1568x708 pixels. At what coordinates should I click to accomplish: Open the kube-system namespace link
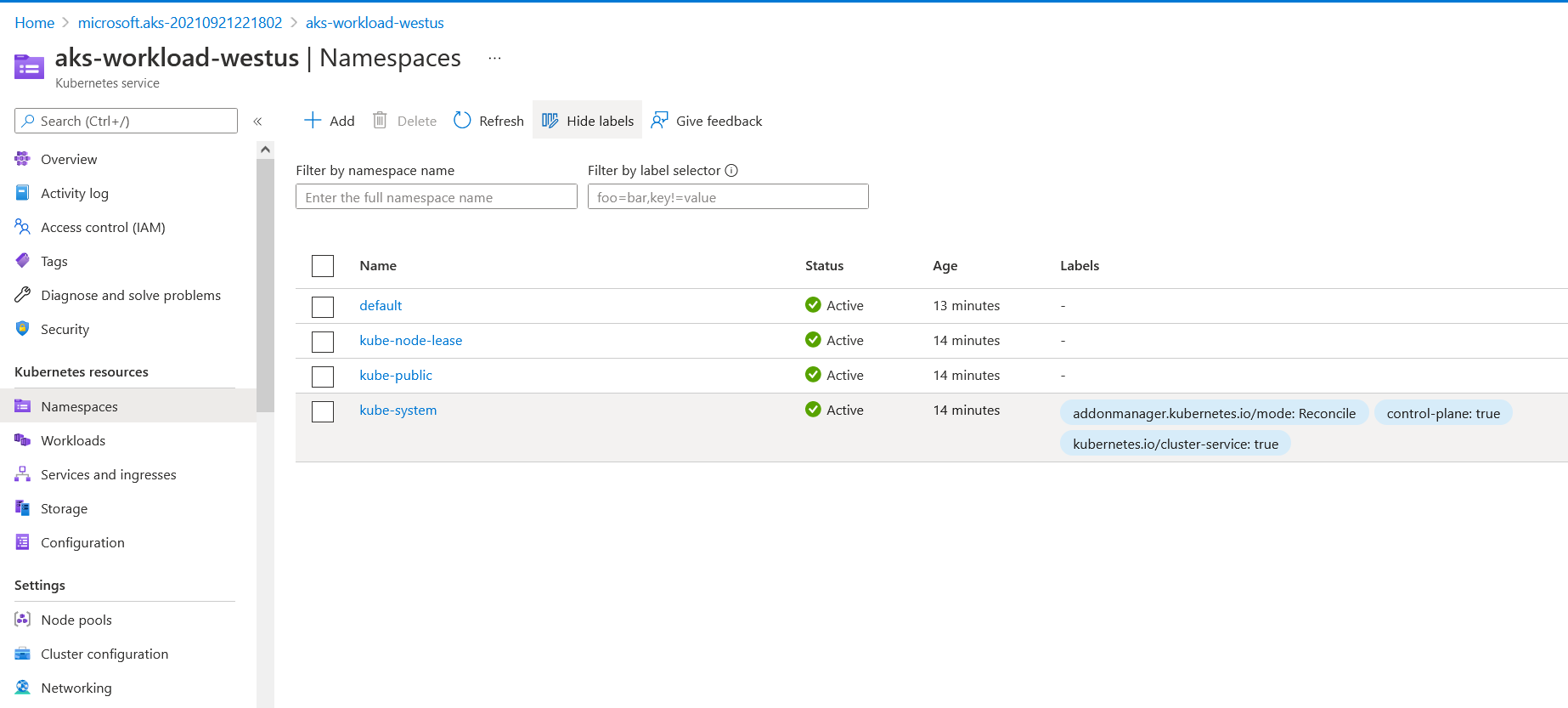tap(398, 410)
